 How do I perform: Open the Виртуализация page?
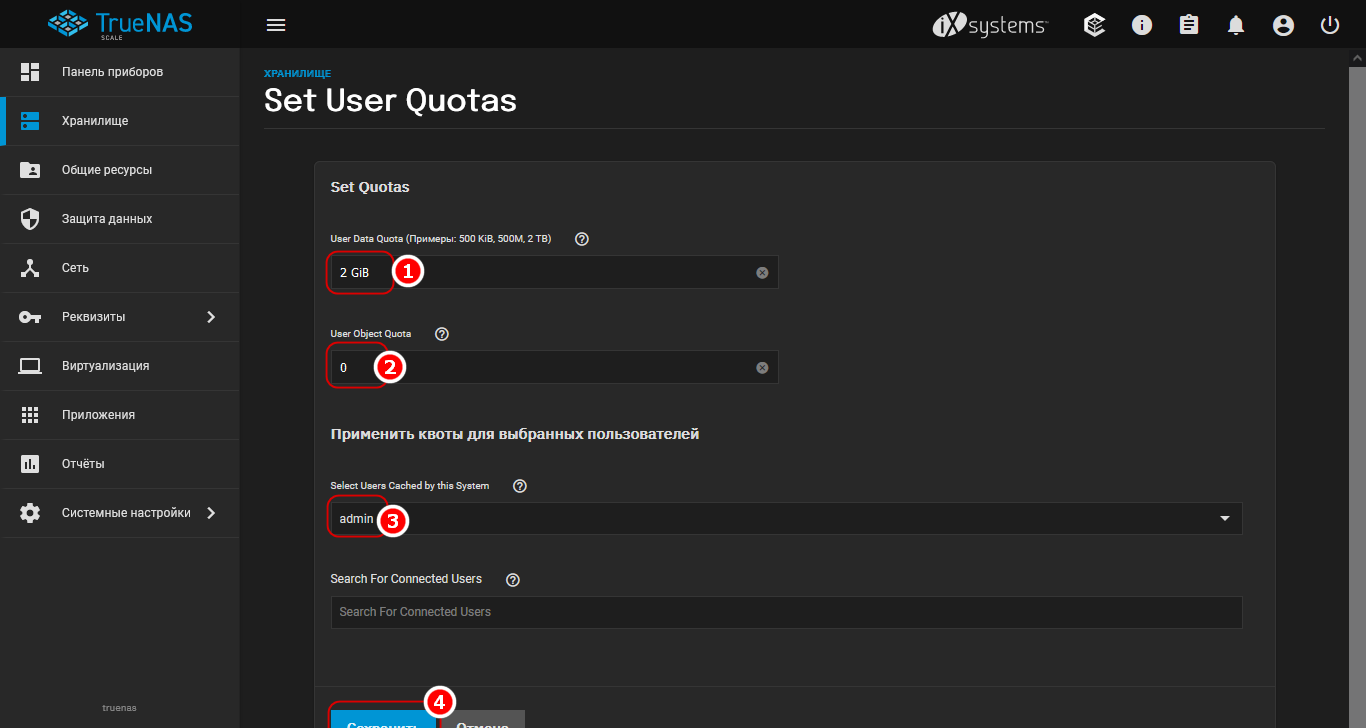(x=105, y=366)
